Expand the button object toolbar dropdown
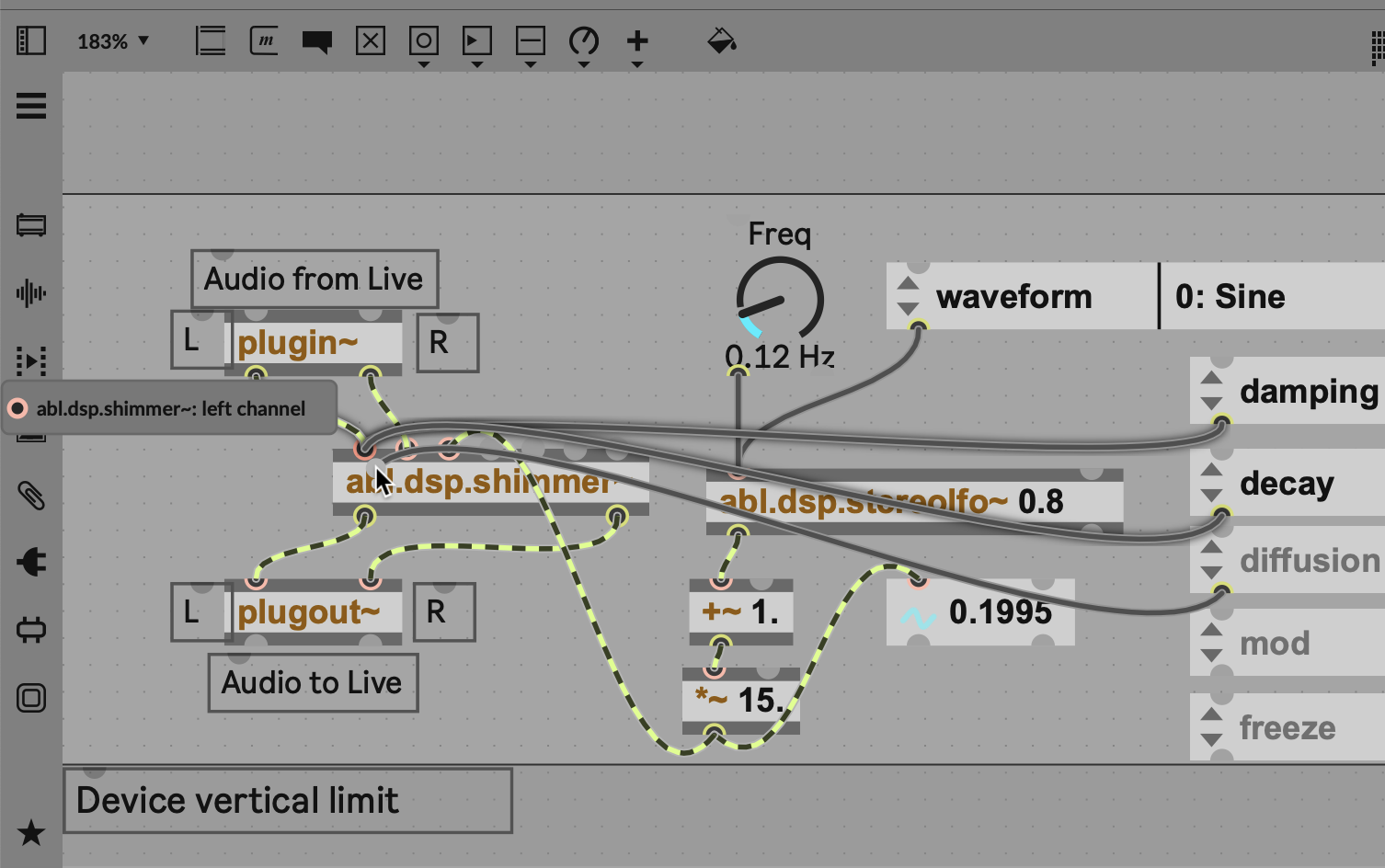Viewport: 1385px width, 868px height. [x=424, y=64]
